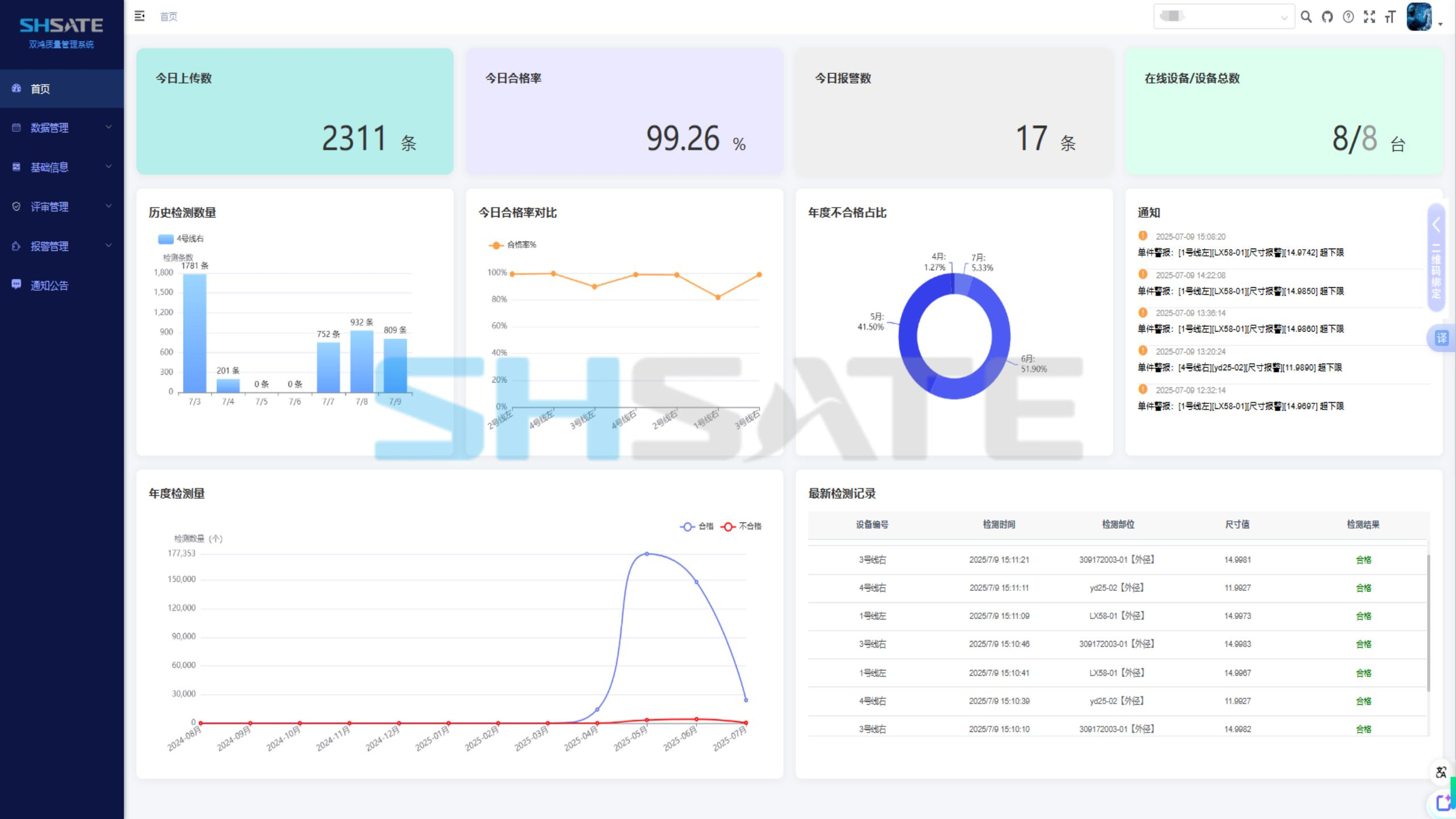The image size is (1456, 819).
Task: Toggle fullscreen with the expand icon
Action: [1369, 17]
